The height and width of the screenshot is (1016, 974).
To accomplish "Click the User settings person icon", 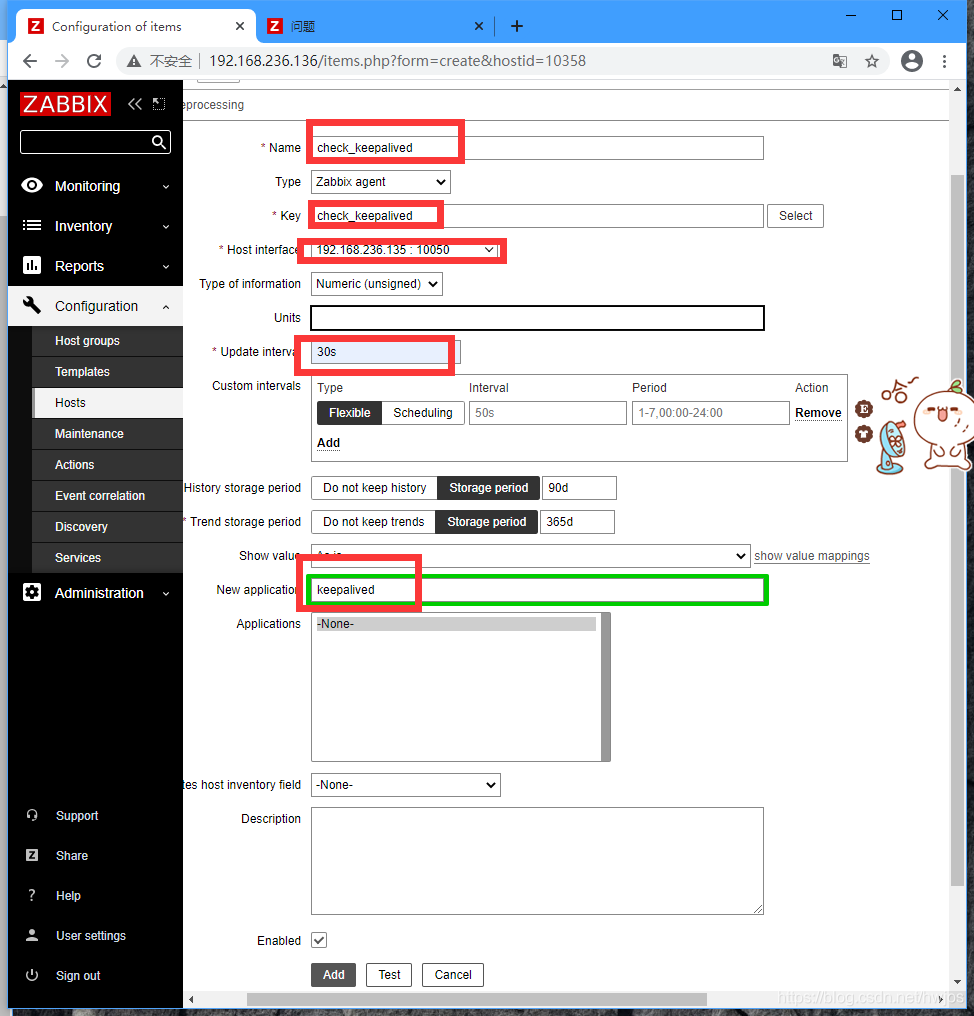I will [32, 935].
